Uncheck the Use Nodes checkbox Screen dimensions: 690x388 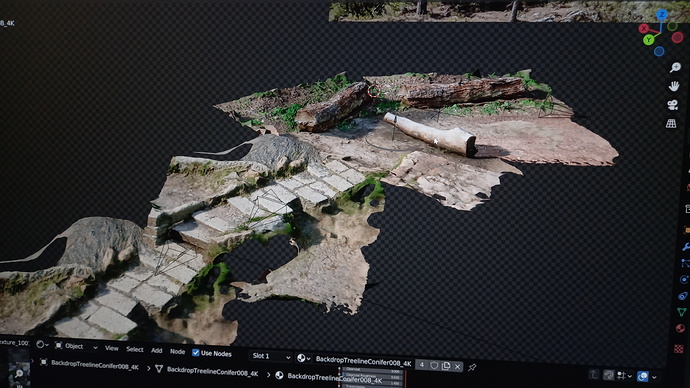tap(195, 352)
